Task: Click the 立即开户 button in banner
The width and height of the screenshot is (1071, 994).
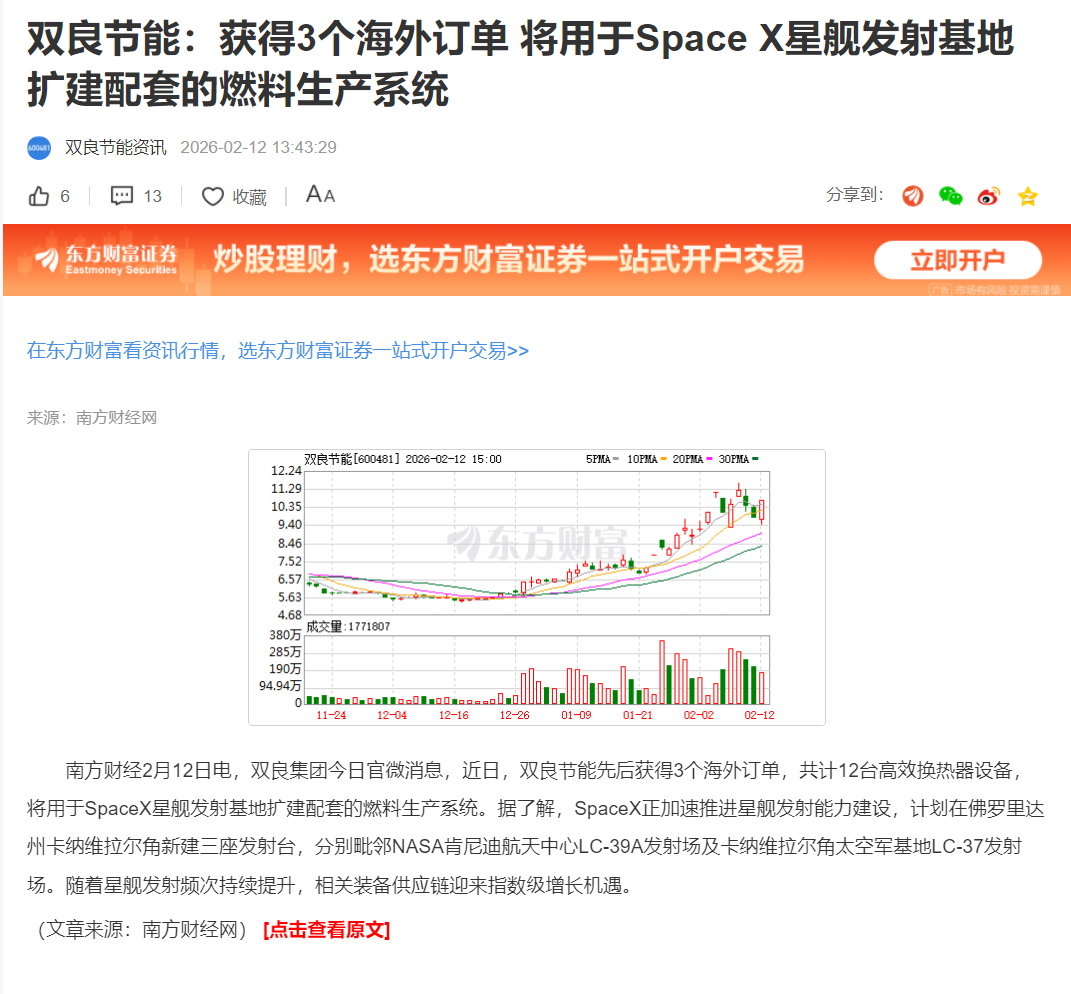Action: [958, 260]
